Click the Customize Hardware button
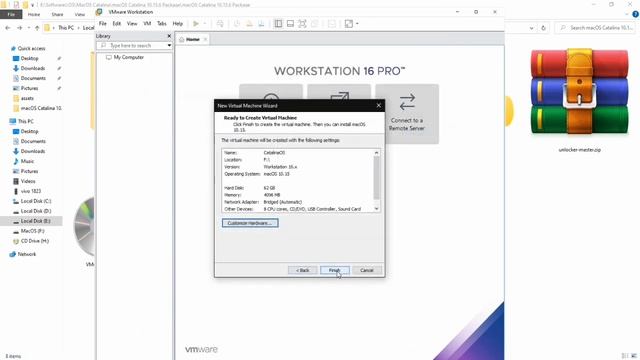Viewport: 640px width, 360px height. tap(250, 223)
